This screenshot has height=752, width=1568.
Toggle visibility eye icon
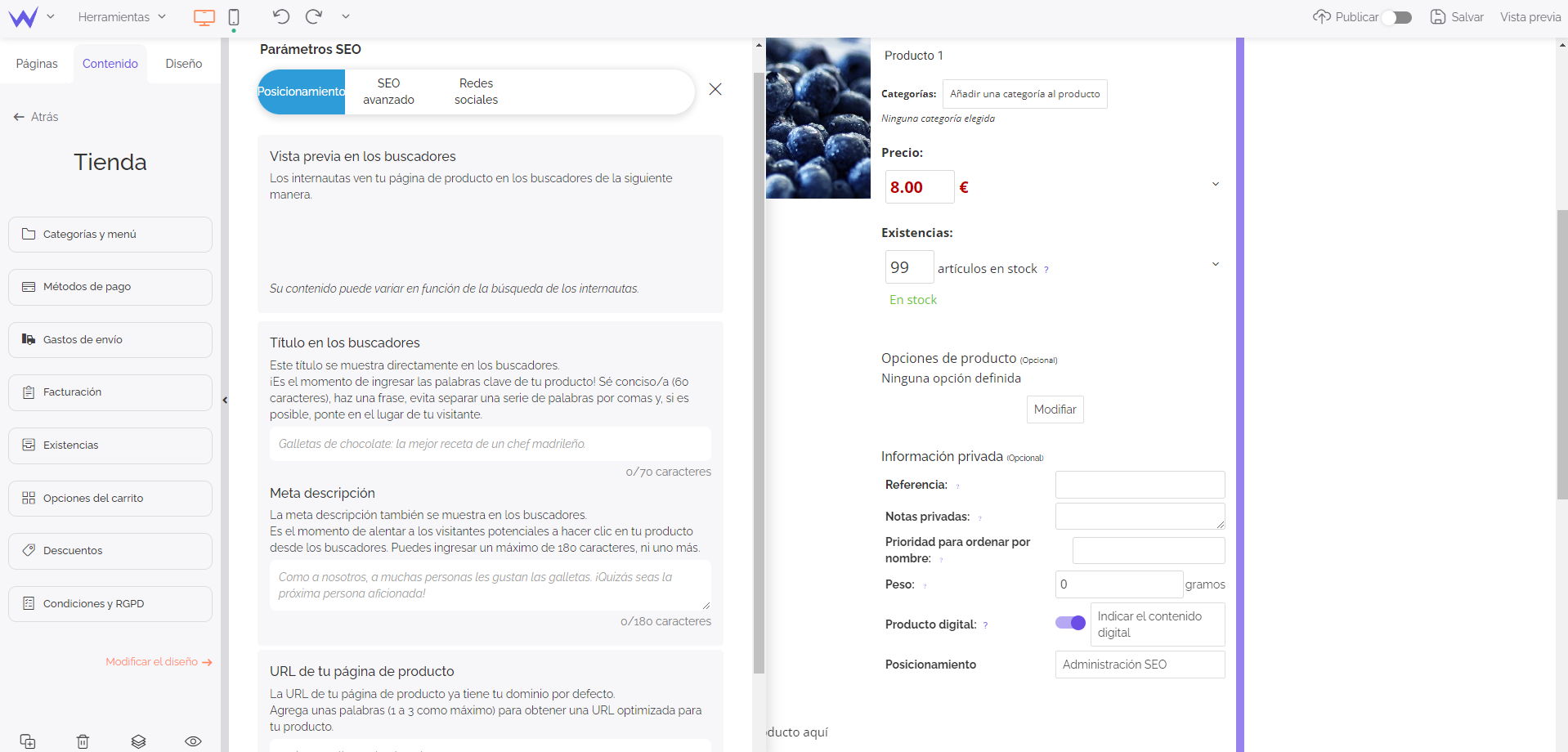(x=193, y=741)
